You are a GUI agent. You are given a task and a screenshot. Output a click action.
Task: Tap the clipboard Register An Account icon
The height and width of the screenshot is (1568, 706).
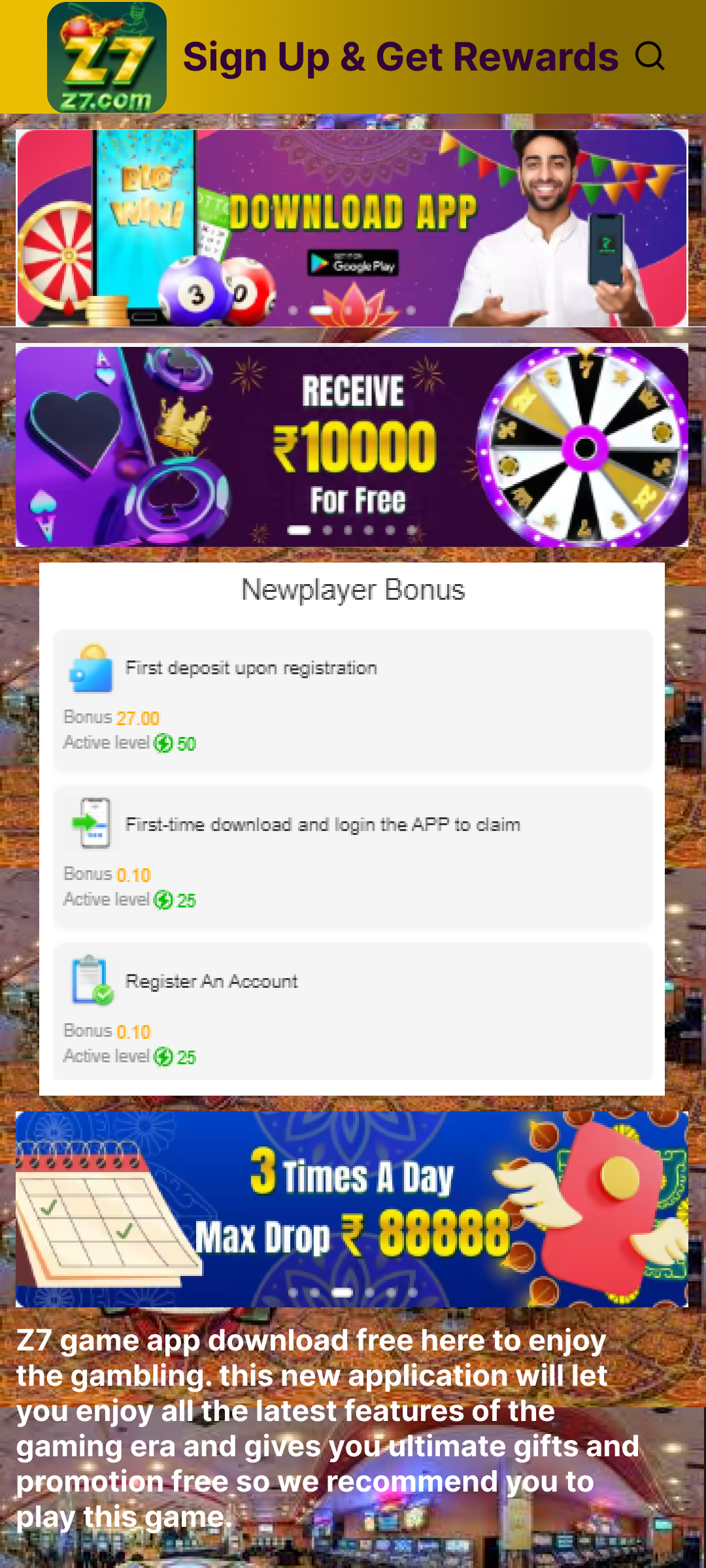coord(92,980)
